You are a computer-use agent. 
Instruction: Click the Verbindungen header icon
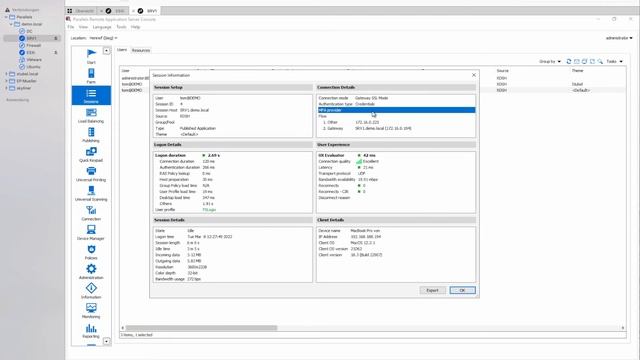(x=7, y=9)
